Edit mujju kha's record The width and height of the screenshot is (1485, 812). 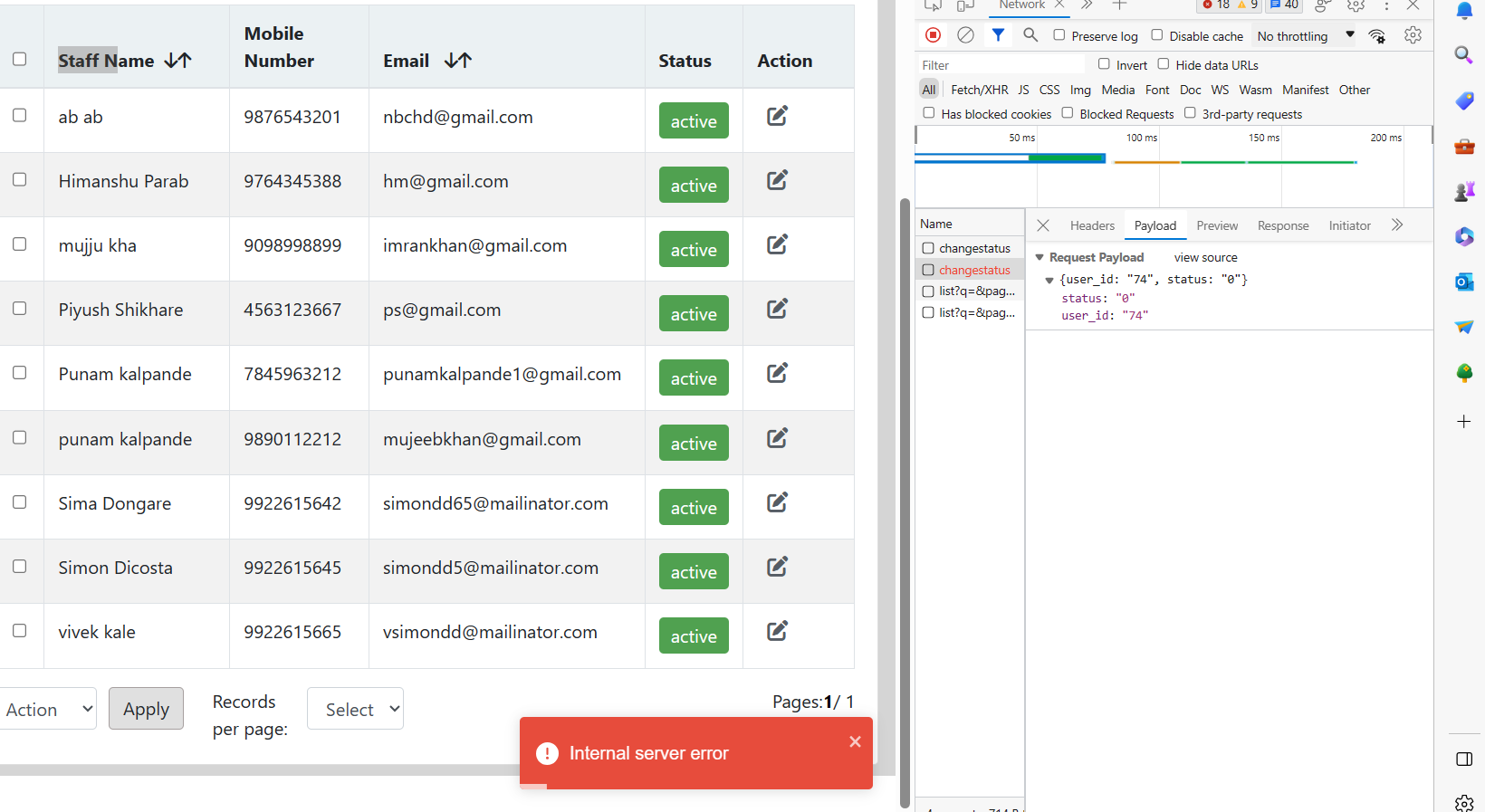(777, 244)
